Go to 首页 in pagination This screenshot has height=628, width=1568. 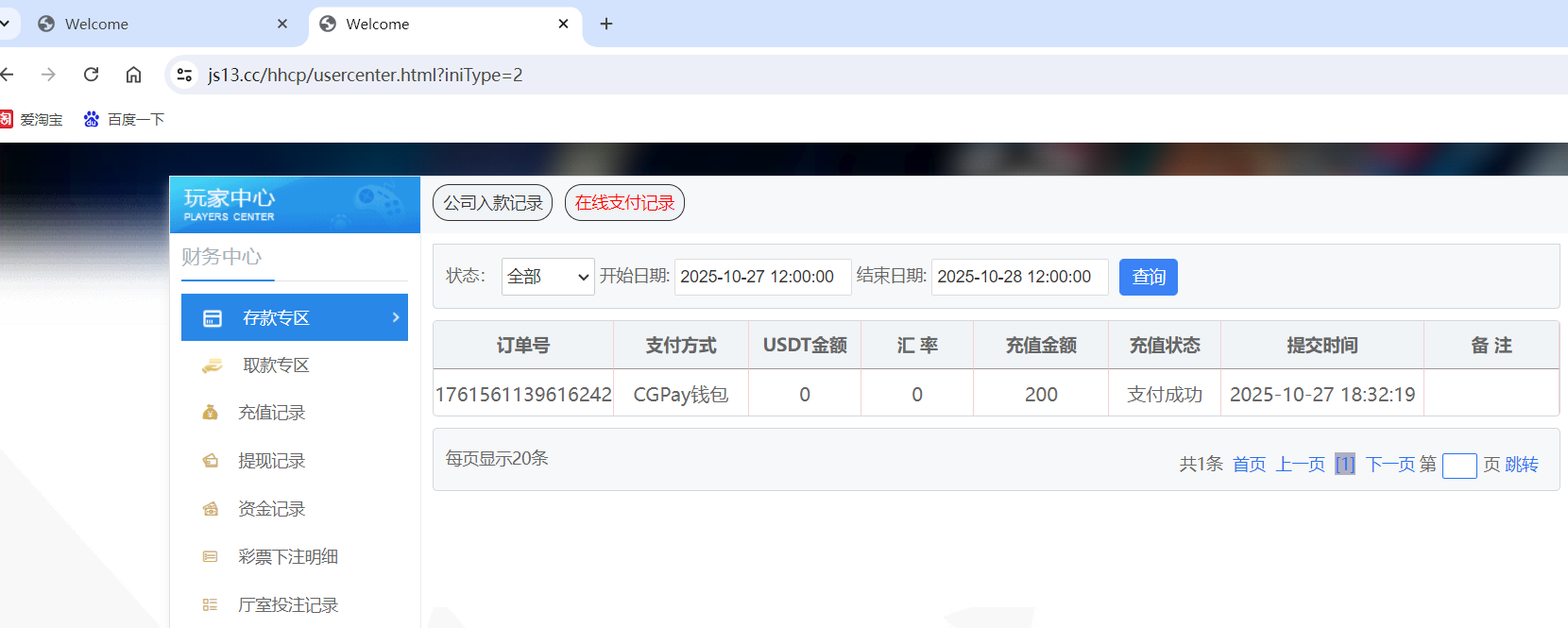tap(1249, 465)
